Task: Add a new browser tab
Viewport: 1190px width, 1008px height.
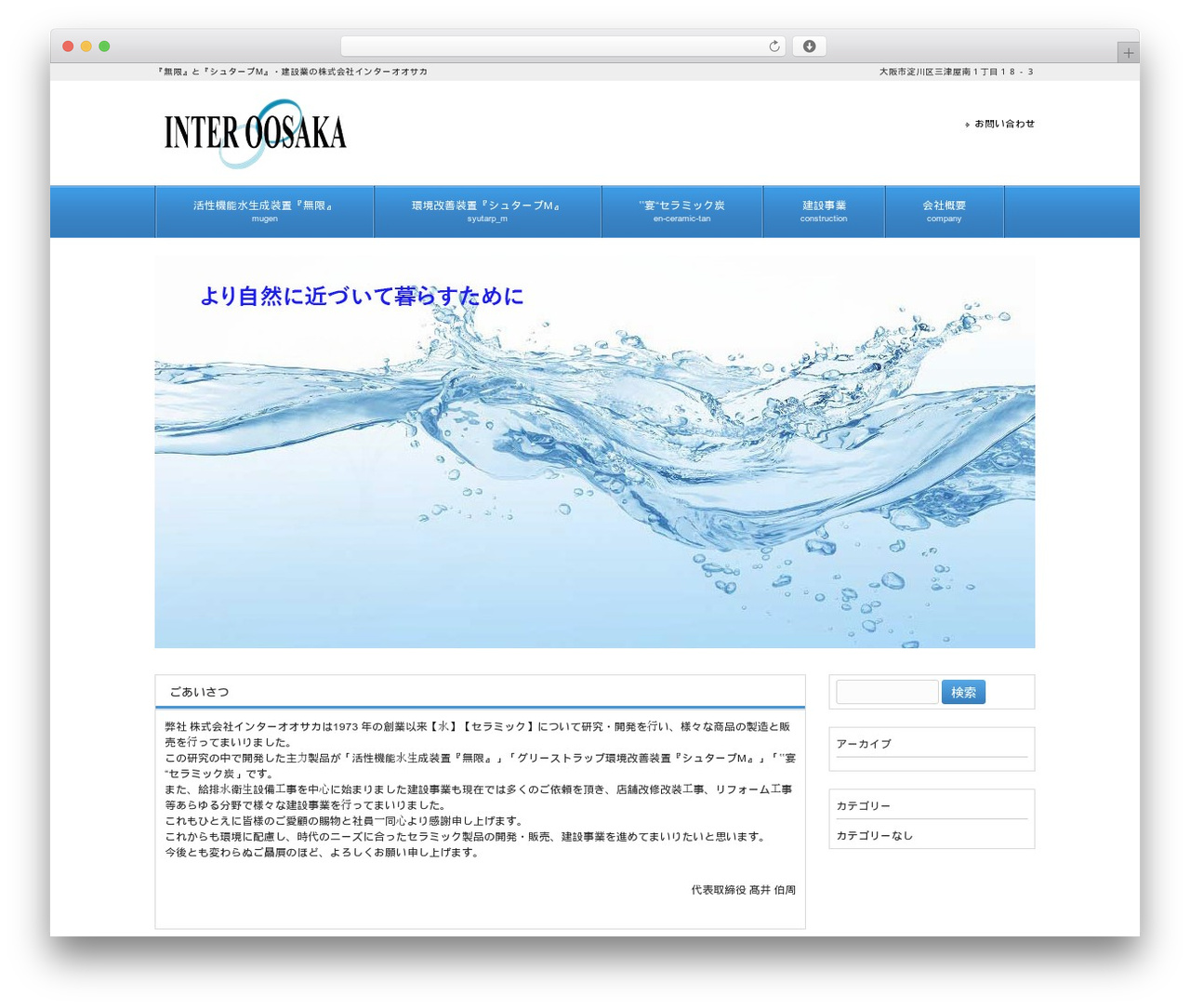Action: tap(1128, 53)
